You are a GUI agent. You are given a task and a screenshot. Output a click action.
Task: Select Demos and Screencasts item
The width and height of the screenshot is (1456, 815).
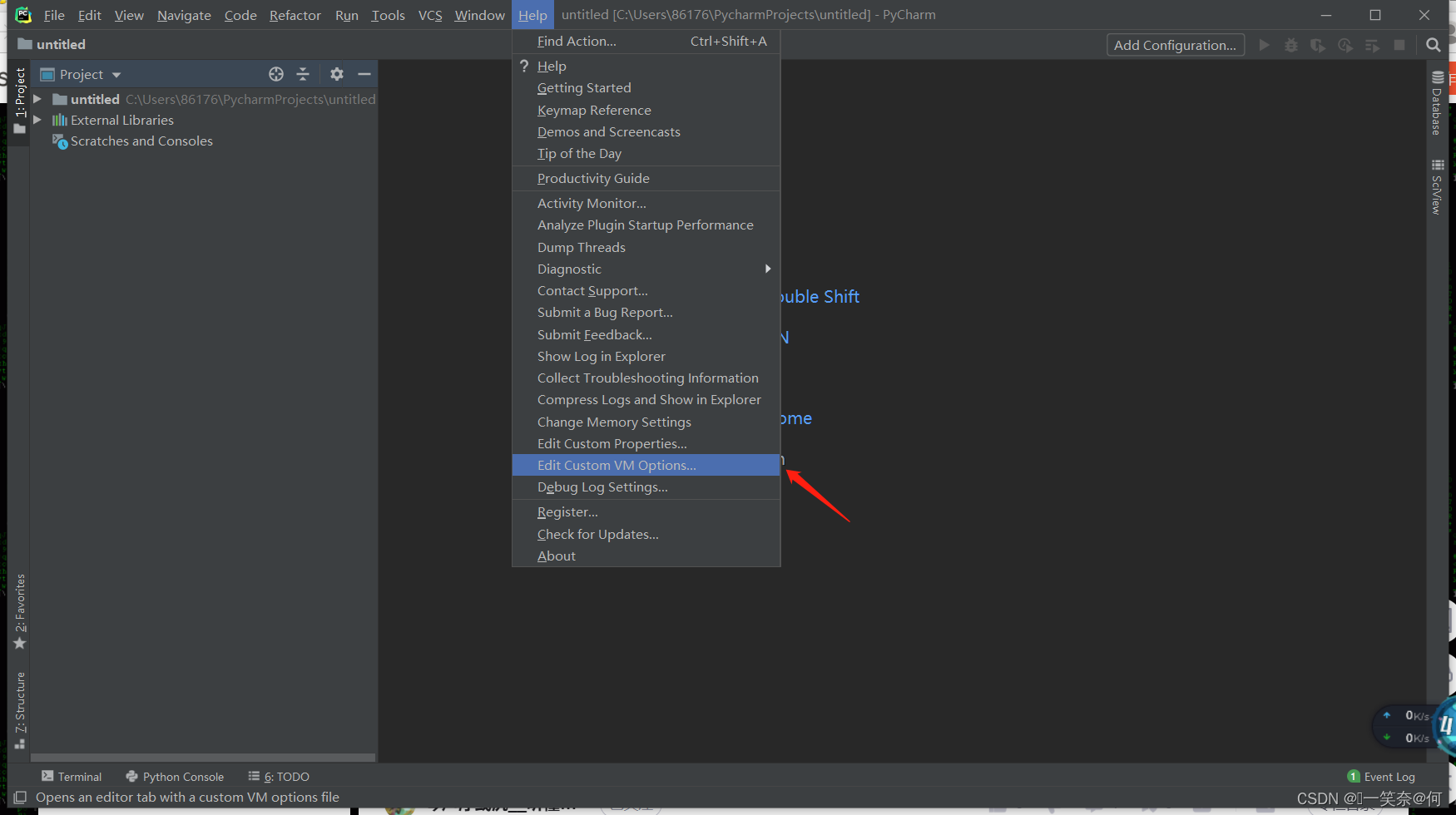tap(646, 131)
